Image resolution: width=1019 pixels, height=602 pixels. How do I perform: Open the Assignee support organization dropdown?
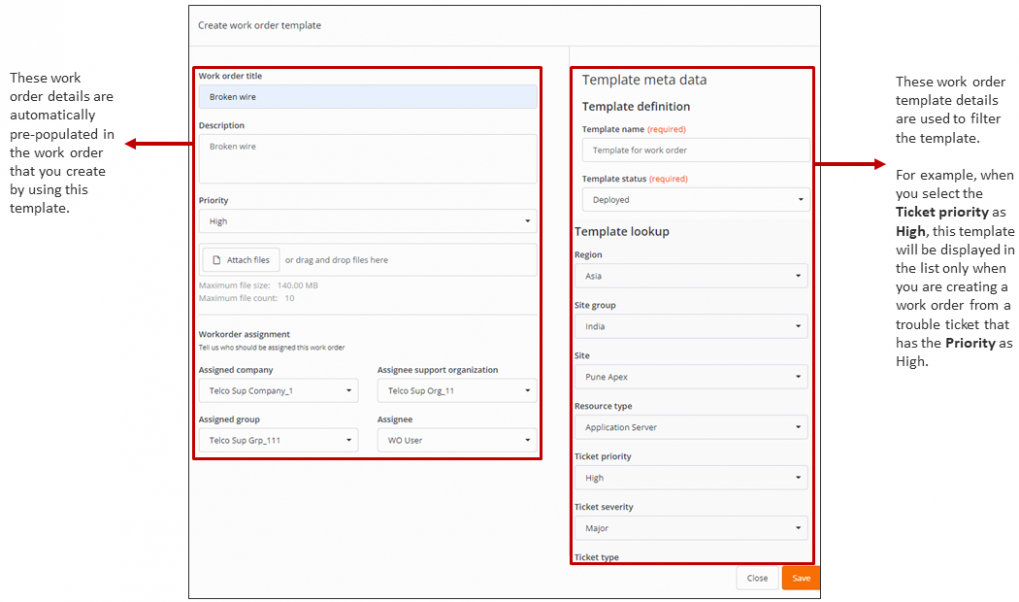457,391
